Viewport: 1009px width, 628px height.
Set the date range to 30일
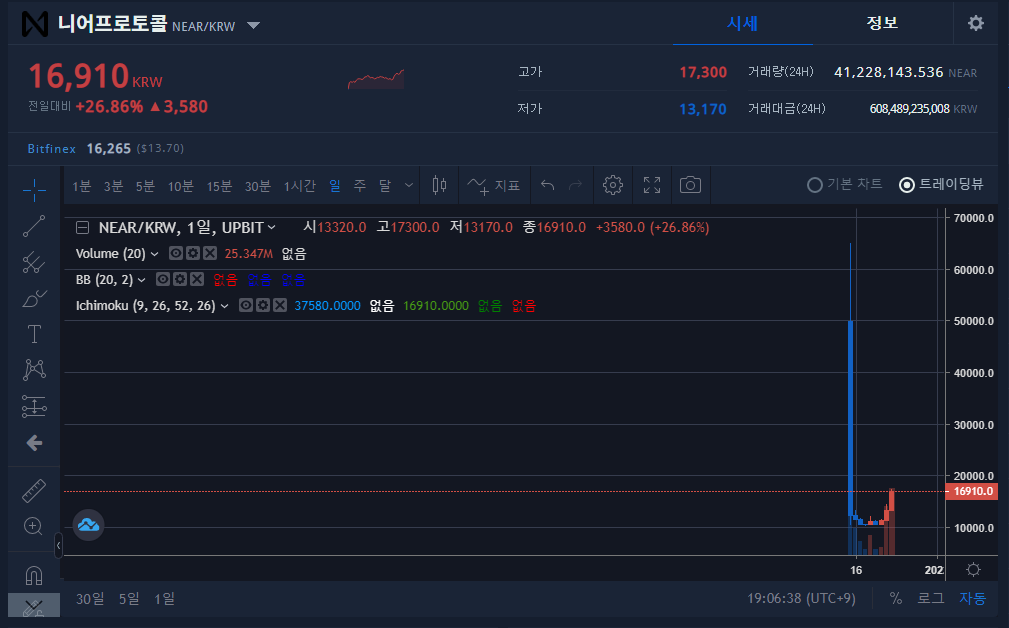click(x=90, y=598)
